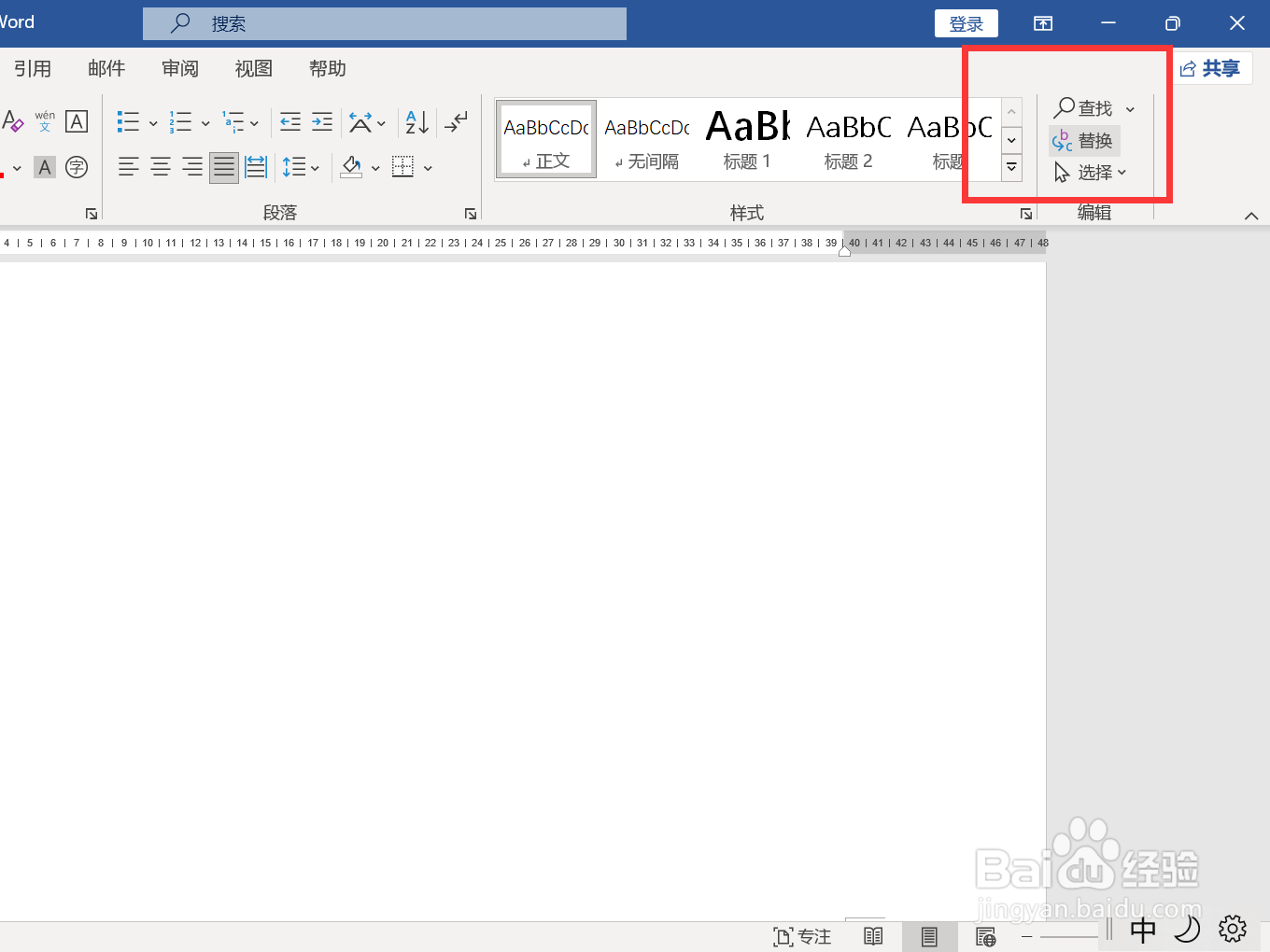Open the 邮件 (Mailings) tab

(106, 68)
